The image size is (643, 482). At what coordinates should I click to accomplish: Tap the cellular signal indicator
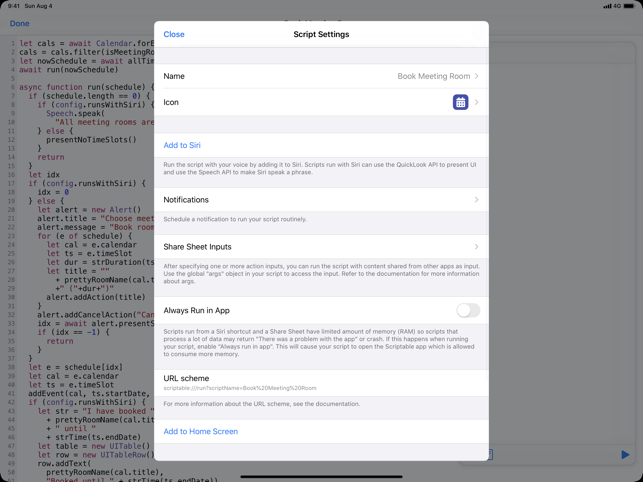click(x=607, y=6)
